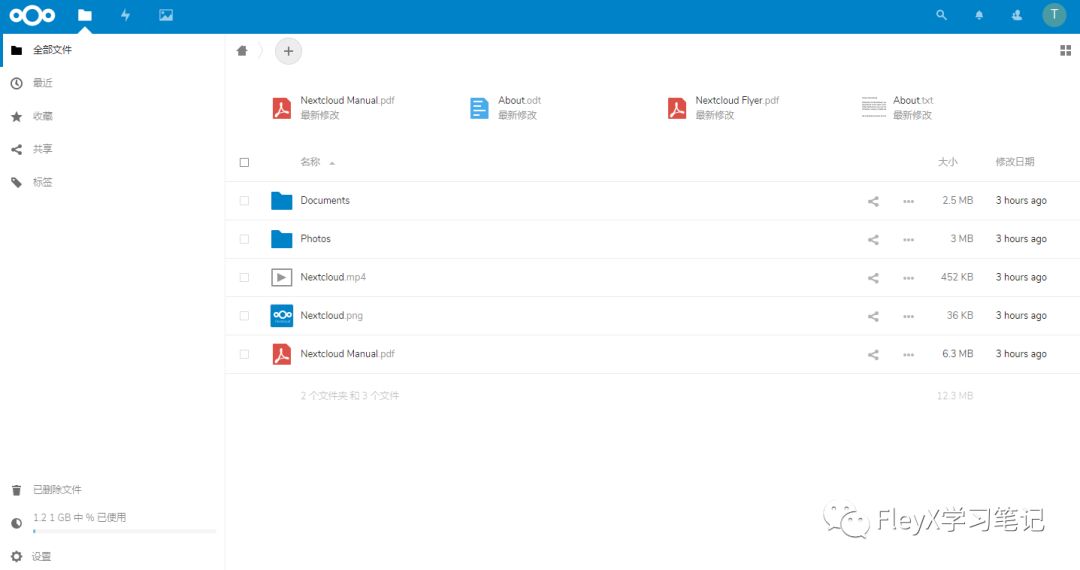Sort by 修改日期 modified column
The width and height of the screenshot is (1080, 570).
point(1015,162)
